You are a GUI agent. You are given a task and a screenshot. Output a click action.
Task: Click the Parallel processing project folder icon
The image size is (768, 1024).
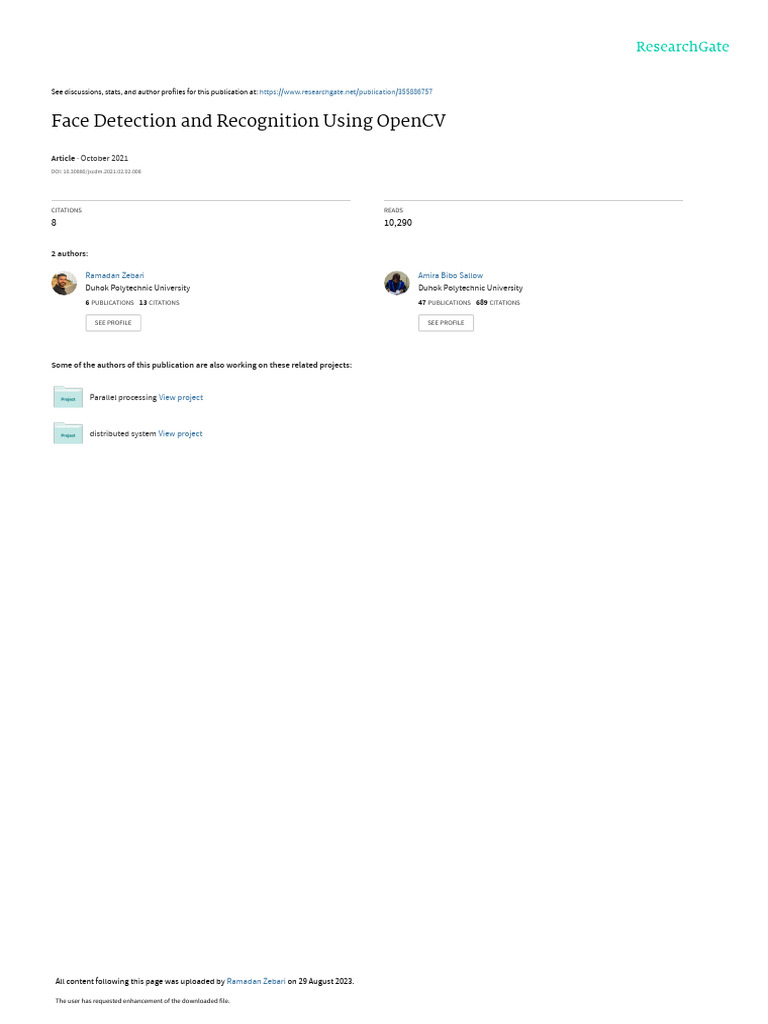(x=68, y=396)
